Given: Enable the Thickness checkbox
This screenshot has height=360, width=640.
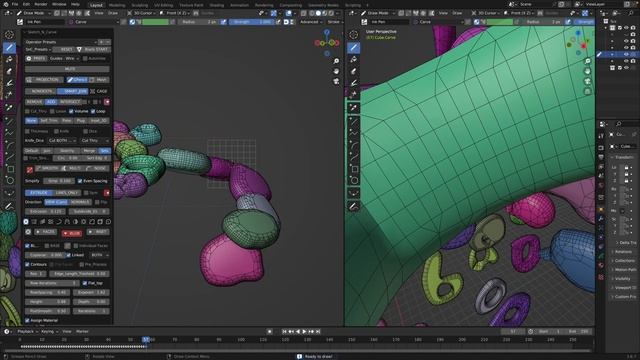Looking at the screenshot, I should coord(27,131).
